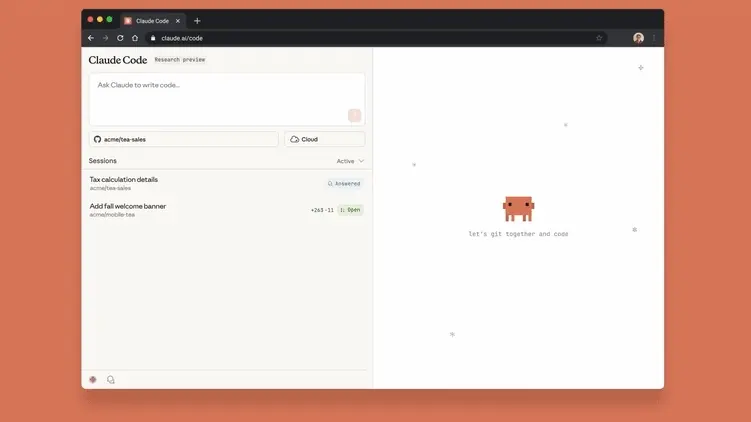This screenshot has width=751, height=422.
Task: Close the Claude Code browser tab
Action: [x=178, y=21]
